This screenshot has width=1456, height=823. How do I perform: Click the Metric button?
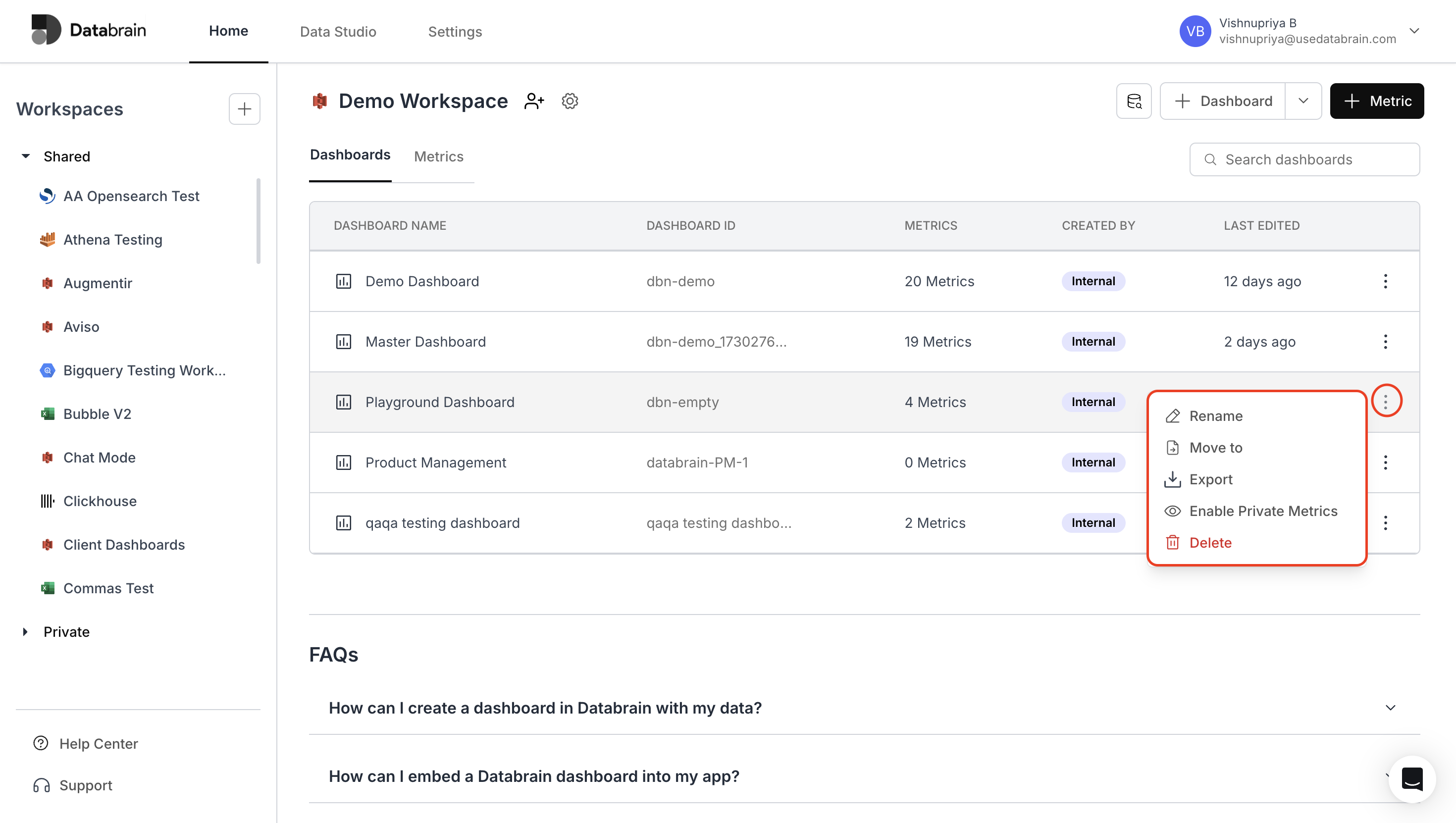click(1377, 101)
